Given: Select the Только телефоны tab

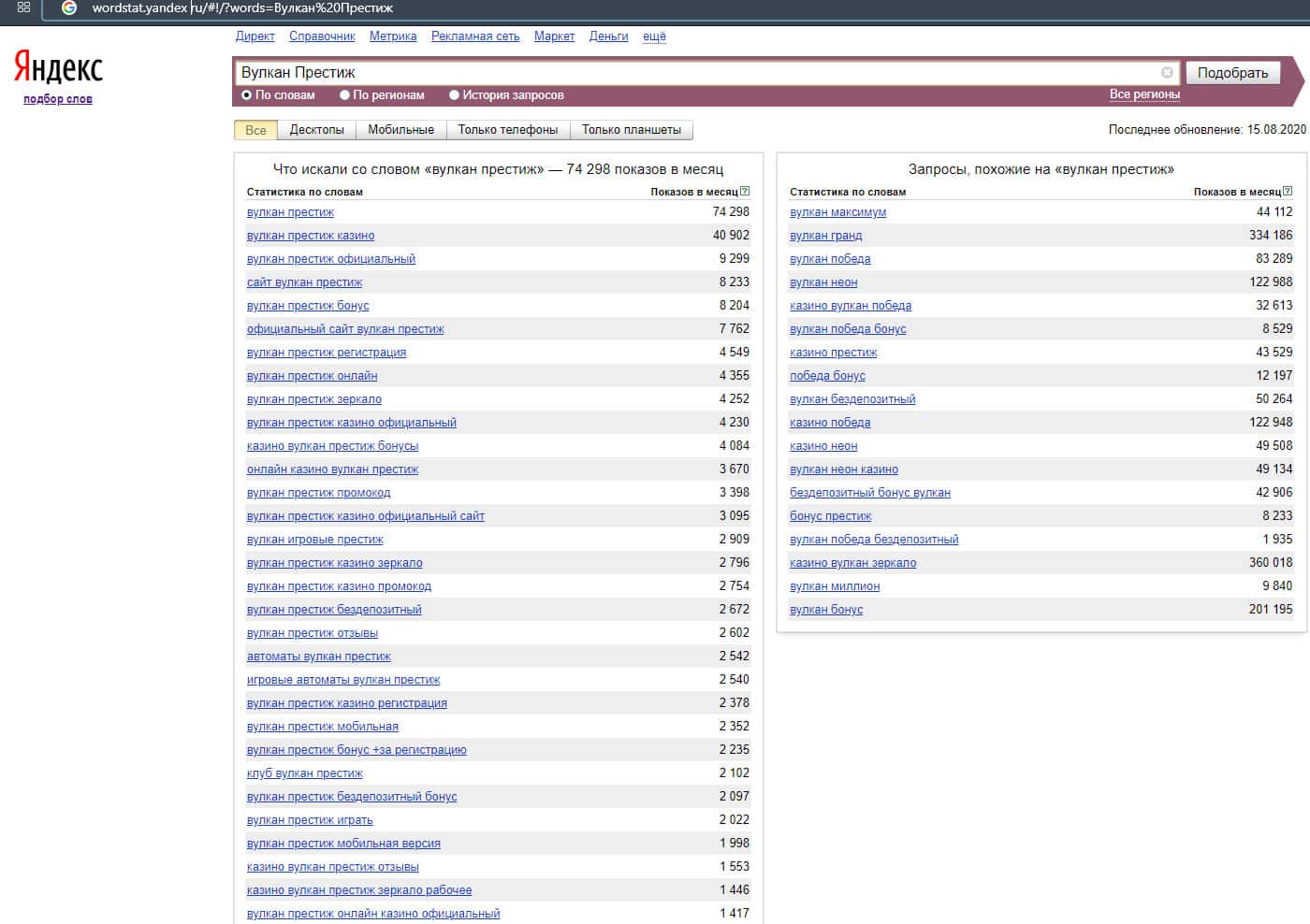Looking at the screenshot, I should [x=507, y=130].
